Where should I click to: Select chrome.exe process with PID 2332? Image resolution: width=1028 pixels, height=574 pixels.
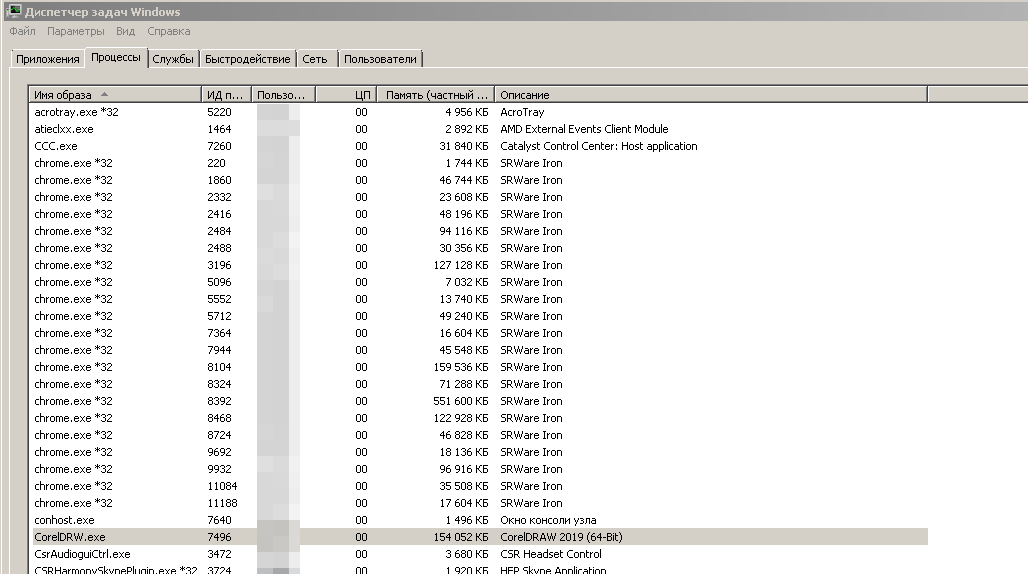tap(480, 197)
